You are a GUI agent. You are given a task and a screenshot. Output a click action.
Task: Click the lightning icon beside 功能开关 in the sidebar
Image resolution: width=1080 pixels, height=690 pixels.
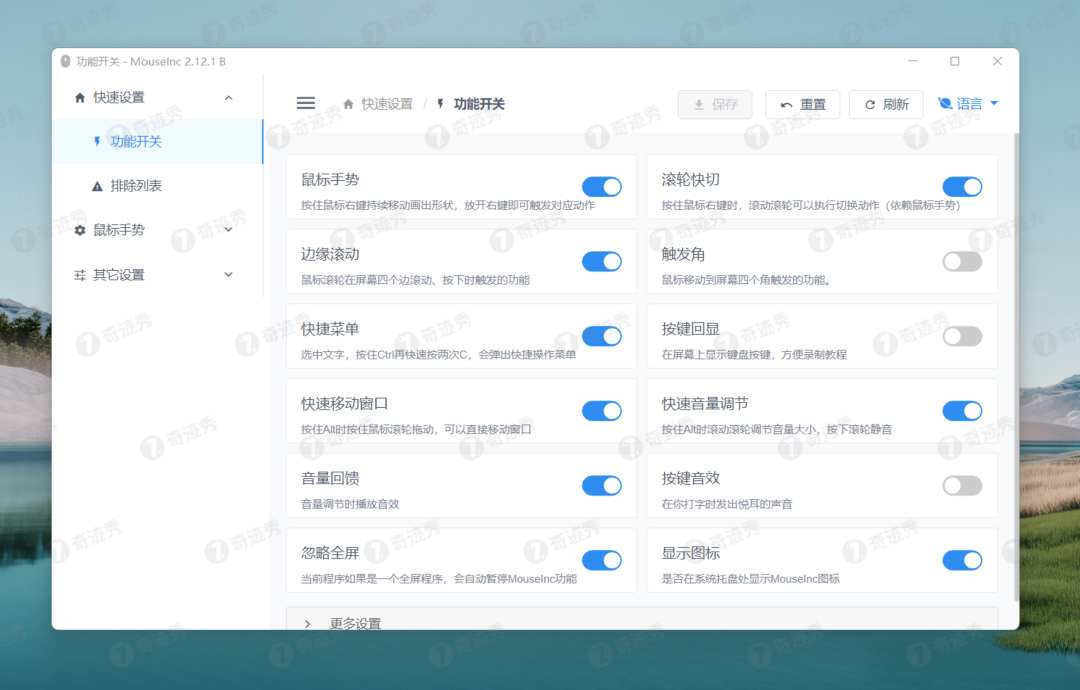(x=97, y=141)
